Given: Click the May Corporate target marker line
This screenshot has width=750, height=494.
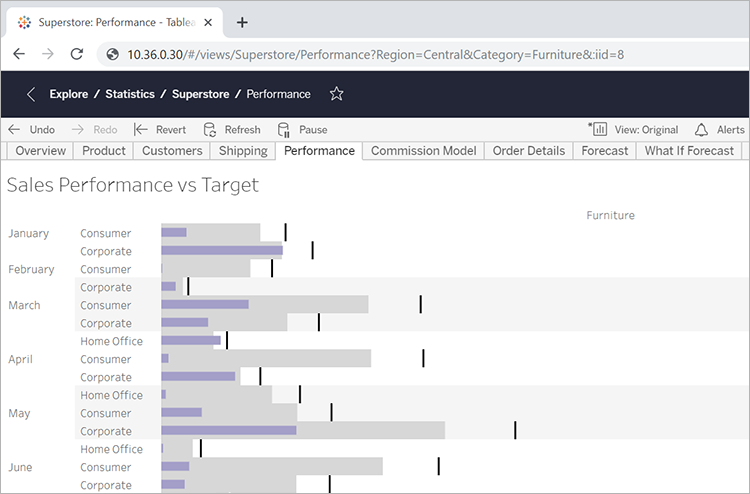Looking at the screenshot, I should (515, 430).
